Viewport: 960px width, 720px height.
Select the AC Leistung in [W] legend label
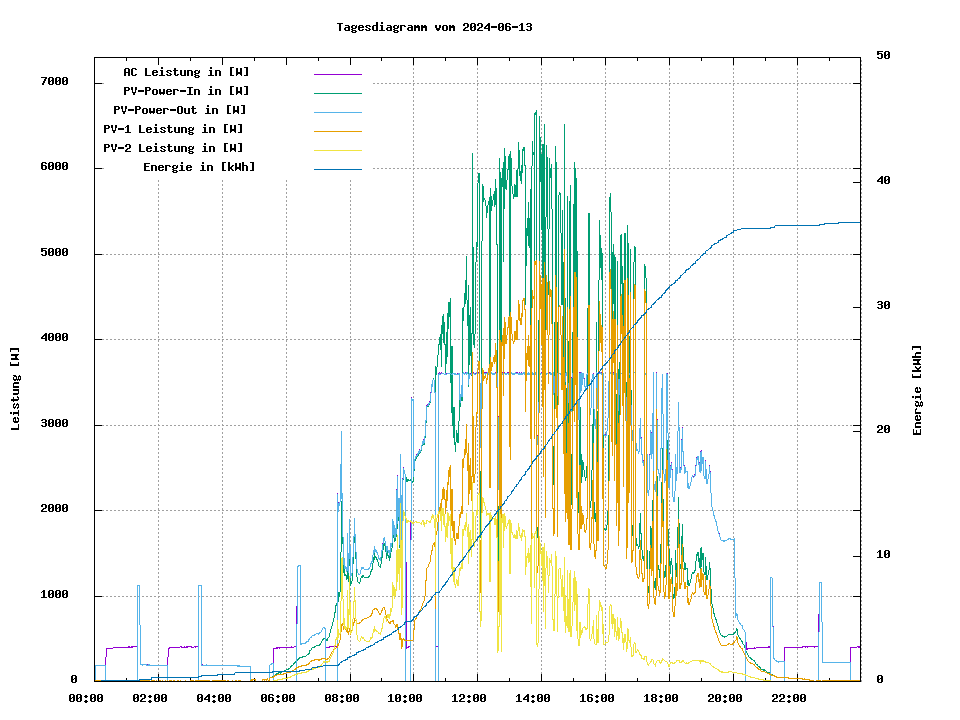[186, 72]
